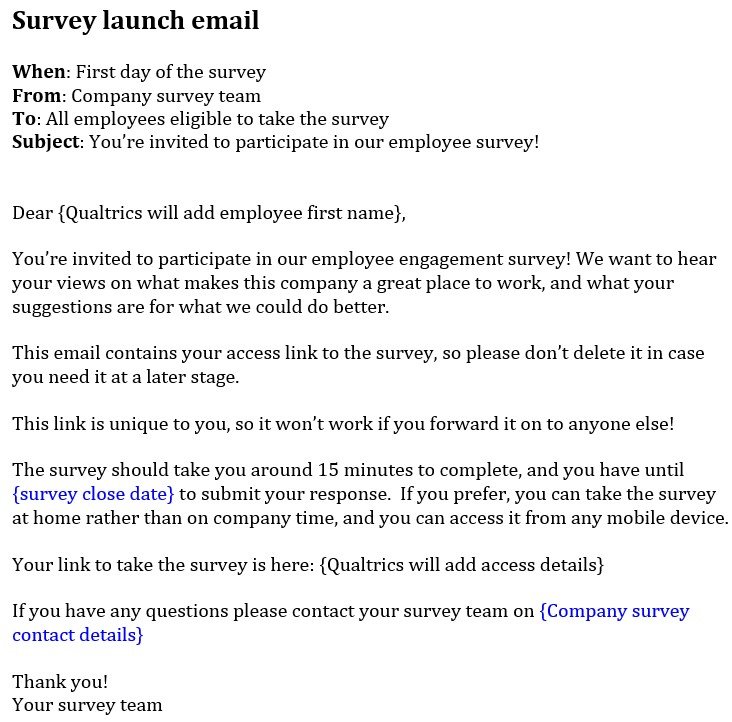
Task: Click the "Thank you!" closing line
Action: (x=60, y=682)
